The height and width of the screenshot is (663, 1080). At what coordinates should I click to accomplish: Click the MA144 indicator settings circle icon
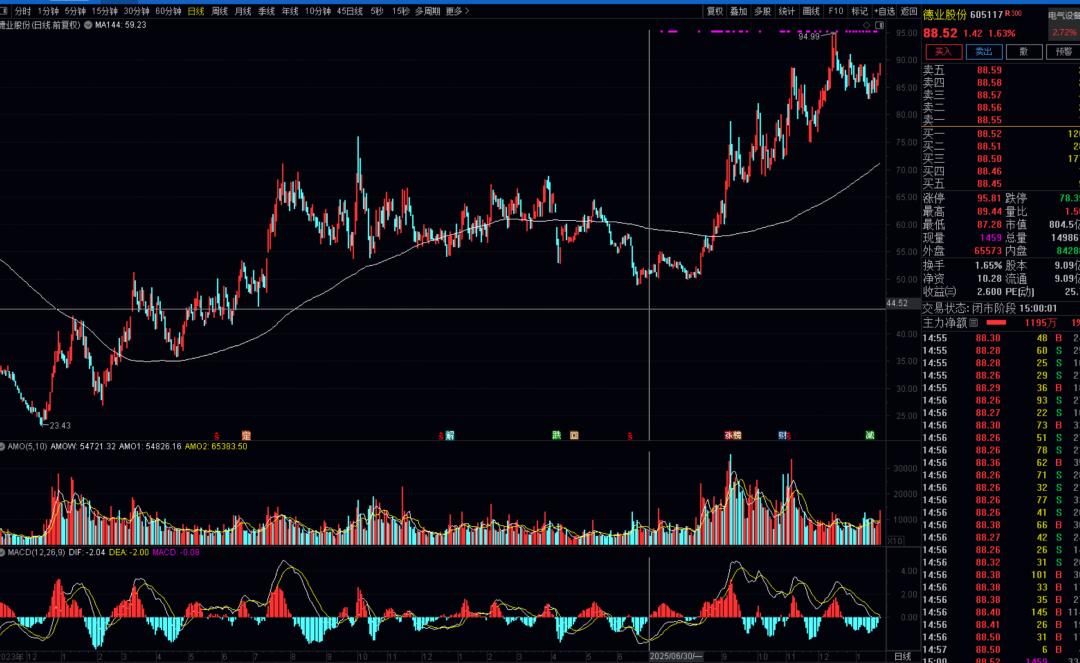pos(88,25)
